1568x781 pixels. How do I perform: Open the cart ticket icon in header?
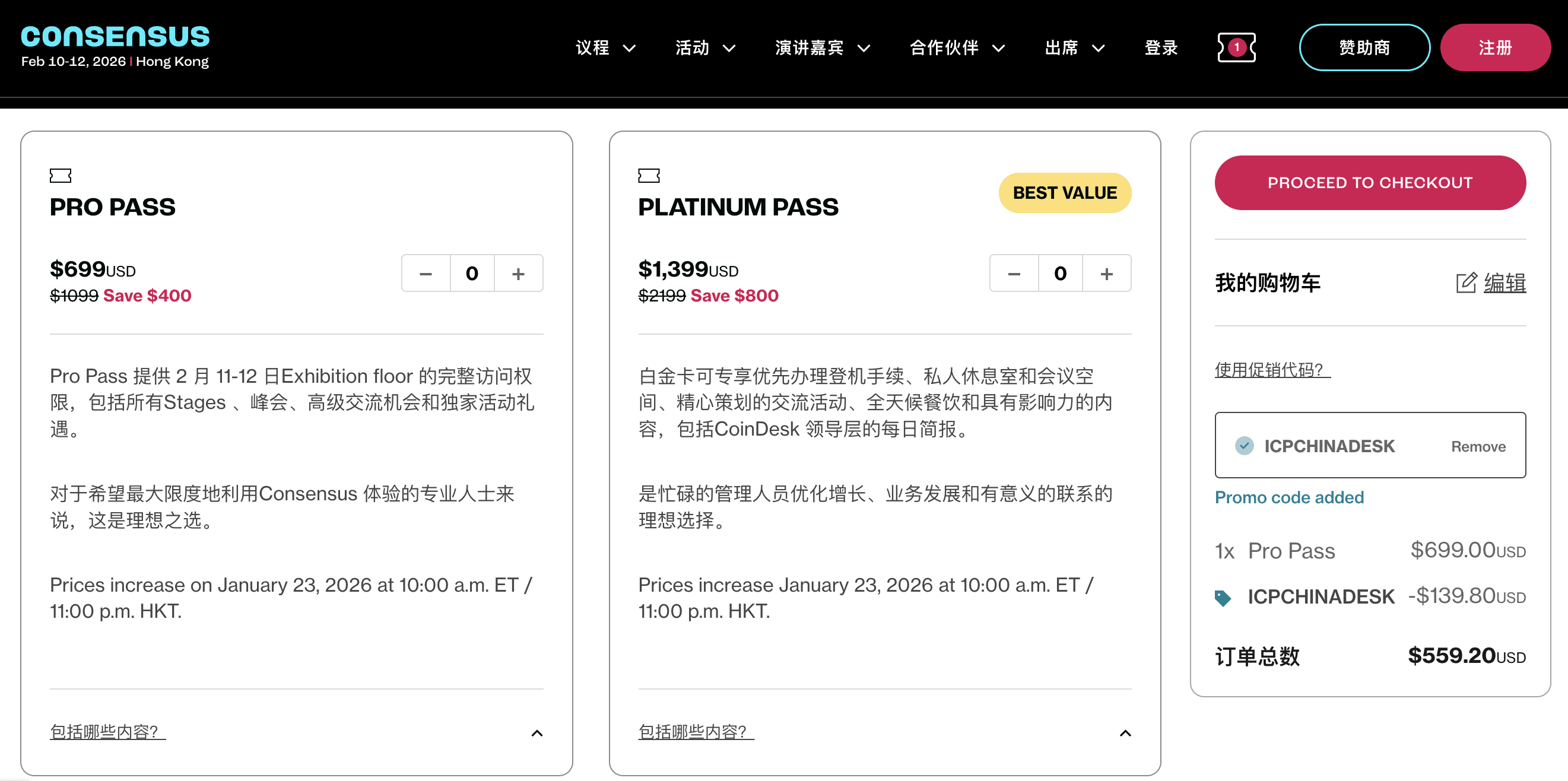tap(1236, 47)
